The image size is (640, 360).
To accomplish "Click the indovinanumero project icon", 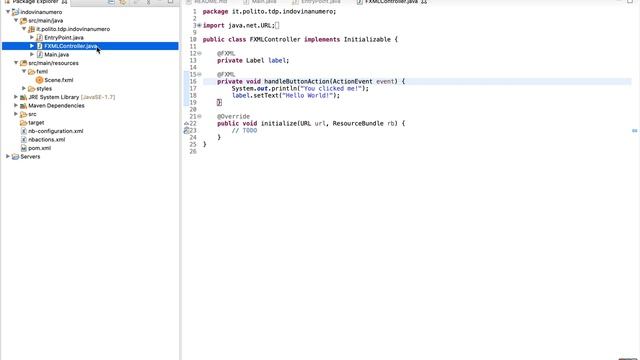I will (16, 12).
